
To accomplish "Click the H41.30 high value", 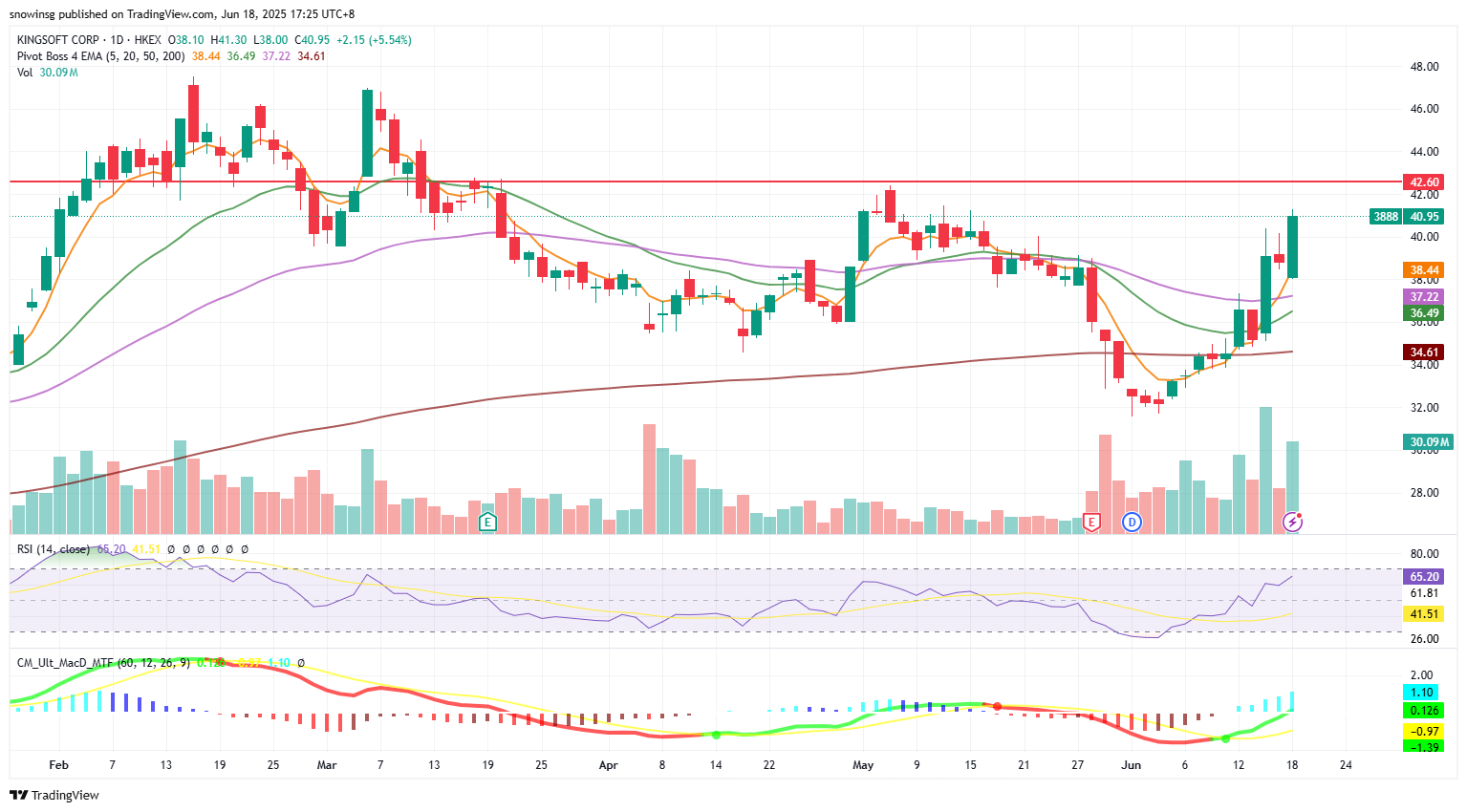I will click(228, 40).
